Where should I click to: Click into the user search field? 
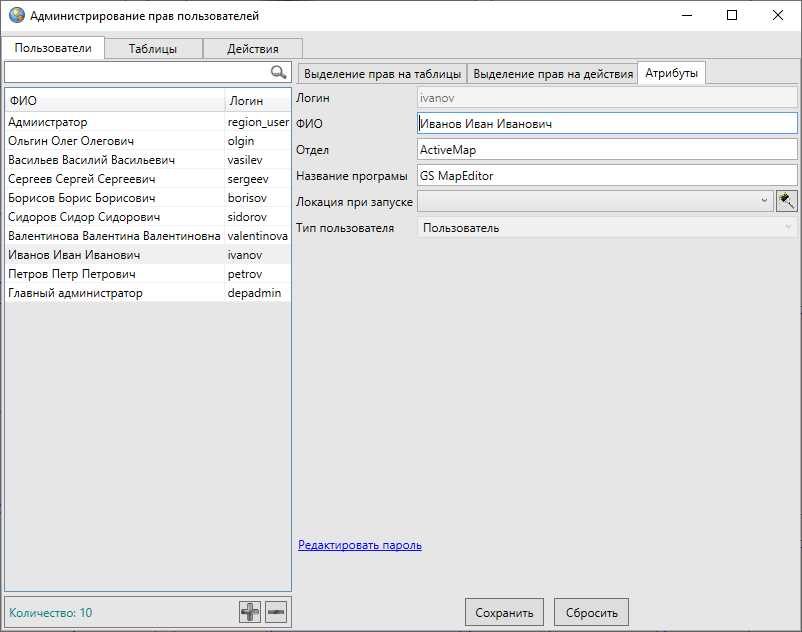[136, 73]
